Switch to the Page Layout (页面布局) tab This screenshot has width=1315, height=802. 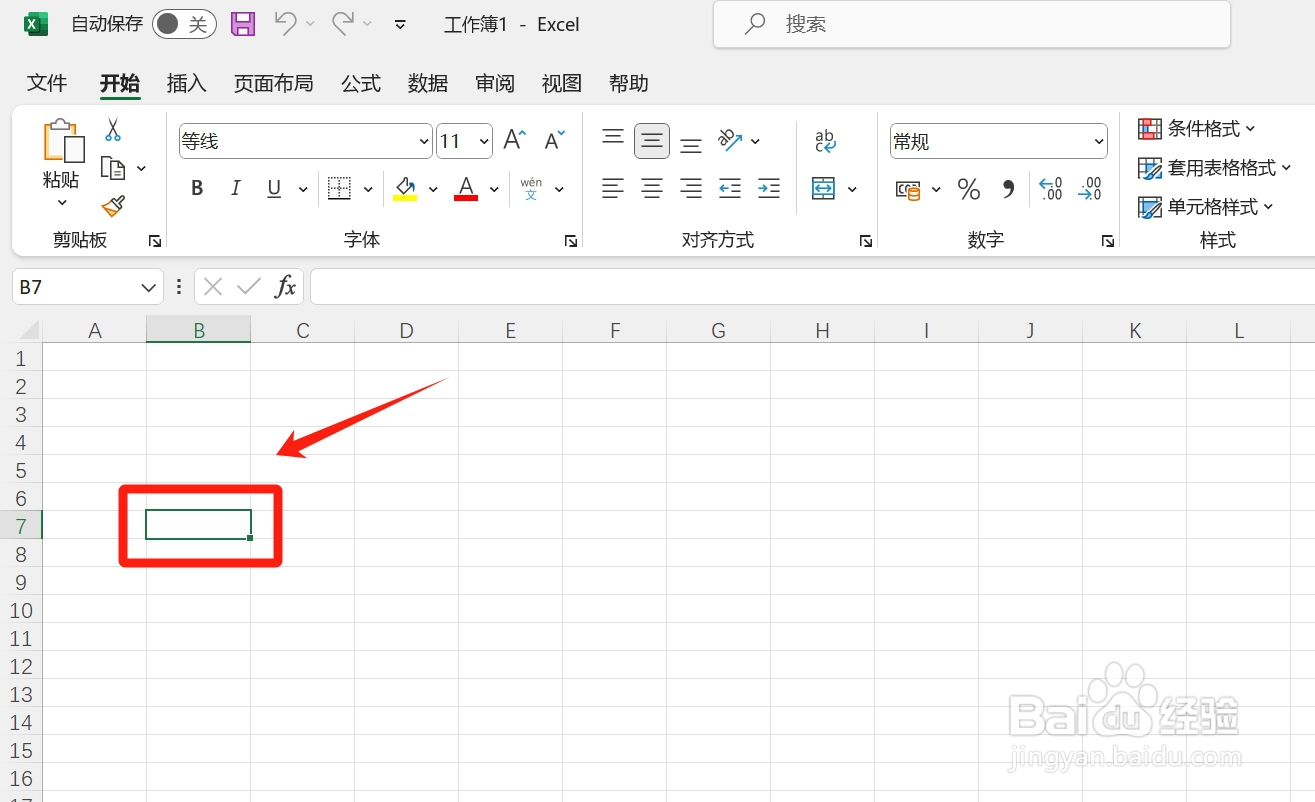(274, 83)
